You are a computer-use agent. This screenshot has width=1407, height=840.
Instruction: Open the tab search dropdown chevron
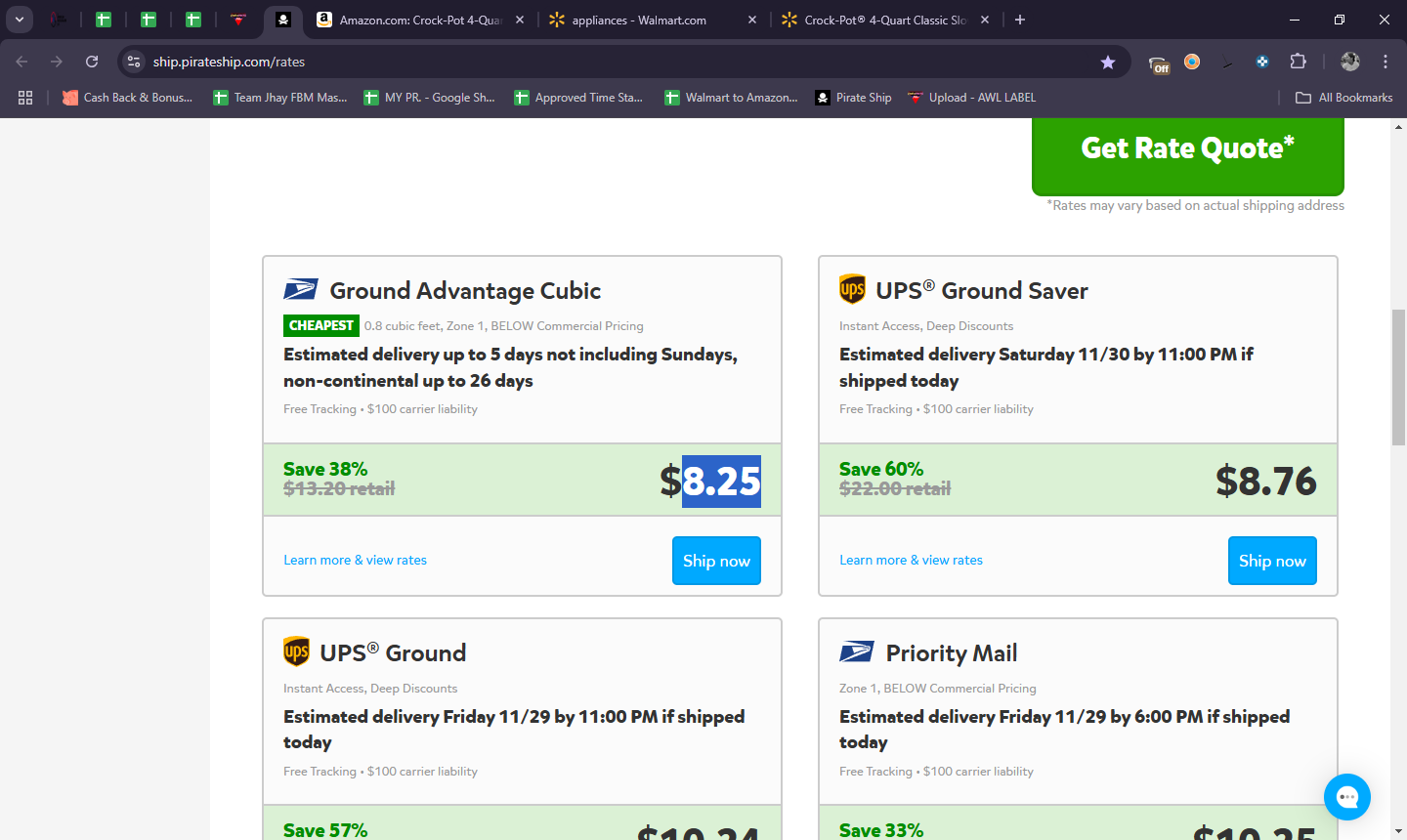coord(20,20)
